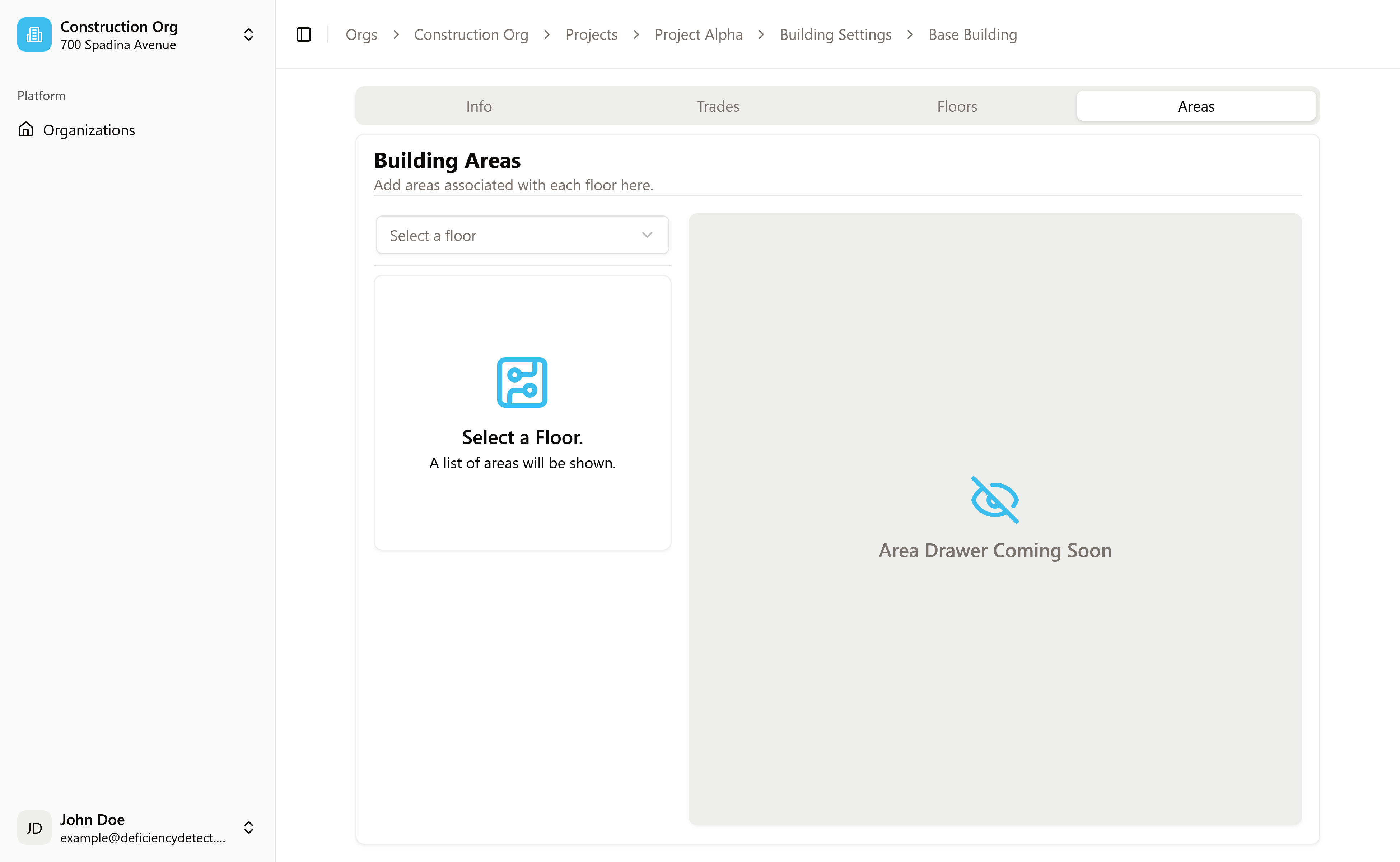Toggle the sidebar panel icon

pos(304,35)
